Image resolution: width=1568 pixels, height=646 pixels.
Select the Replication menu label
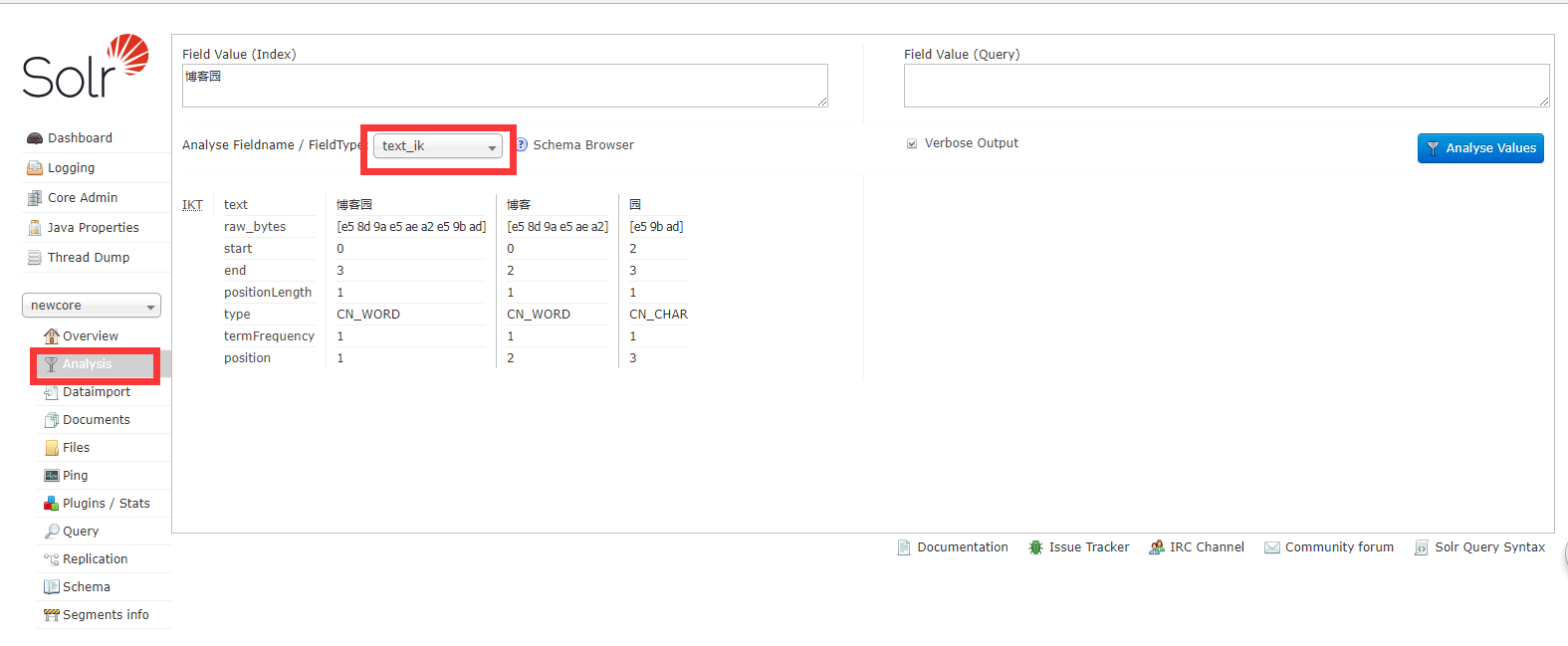click(96, 559)
